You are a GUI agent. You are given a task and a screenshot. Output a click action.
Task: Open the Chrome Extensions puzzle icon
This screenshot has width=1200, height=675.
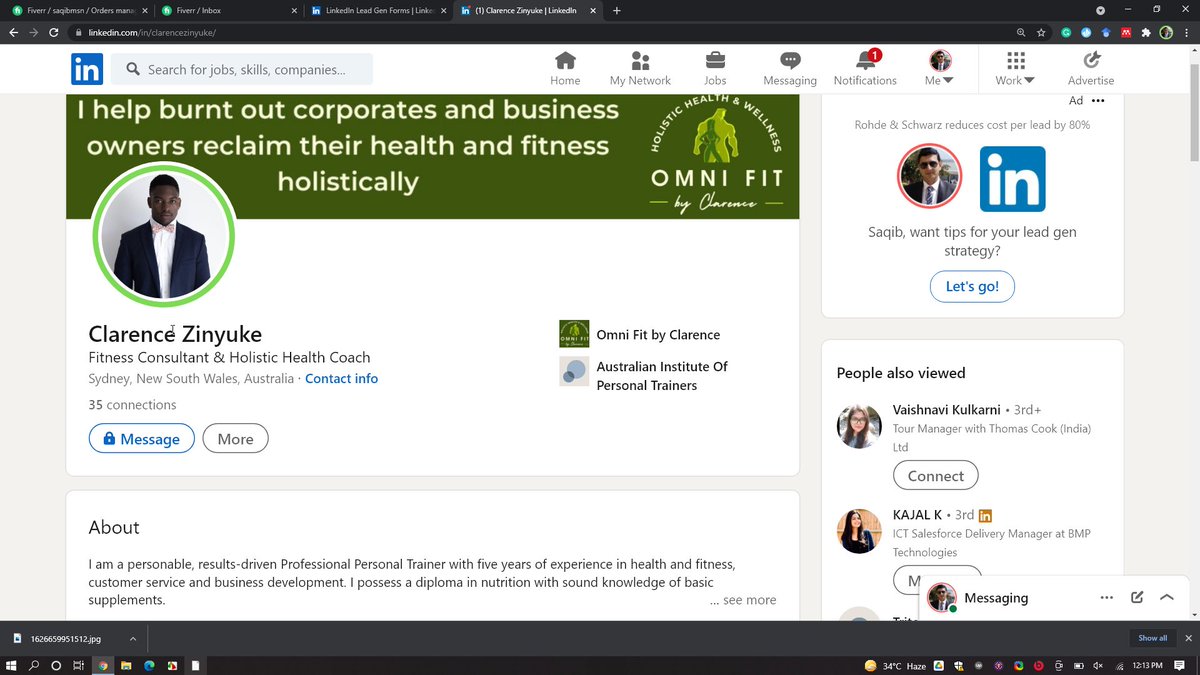[x=1146, y=32]
